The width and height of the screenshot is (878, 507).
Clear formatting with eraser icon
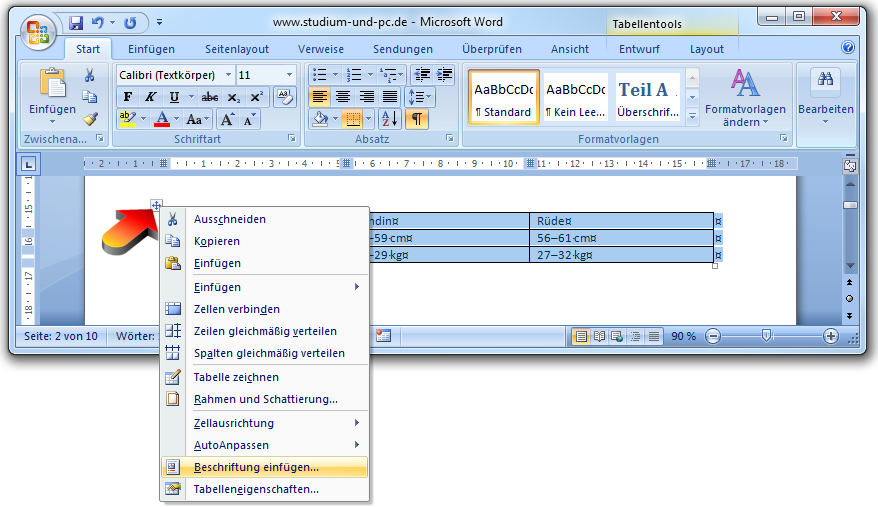(x=284, y=97)
